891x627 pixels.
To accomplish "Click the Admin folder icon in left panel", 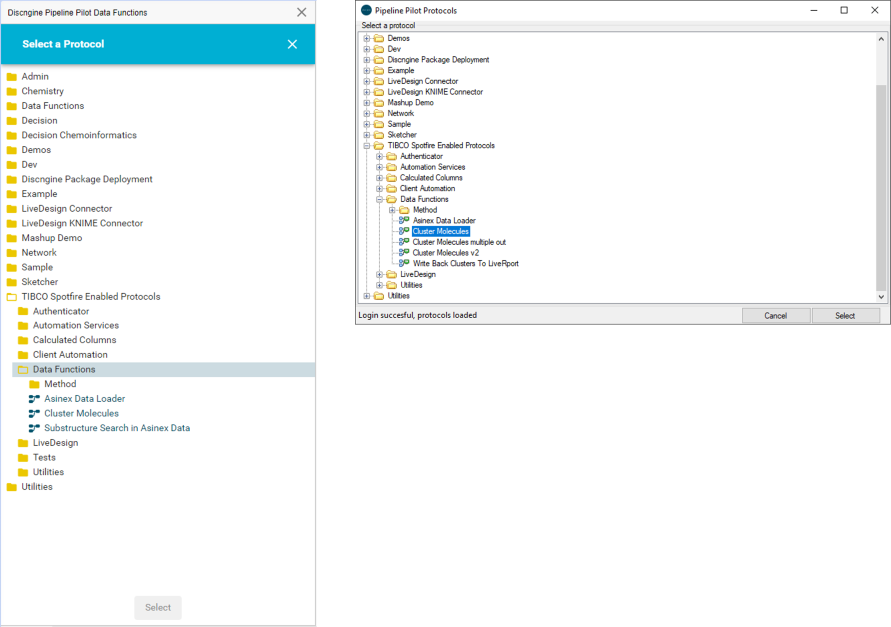I will tap(11, 77).
